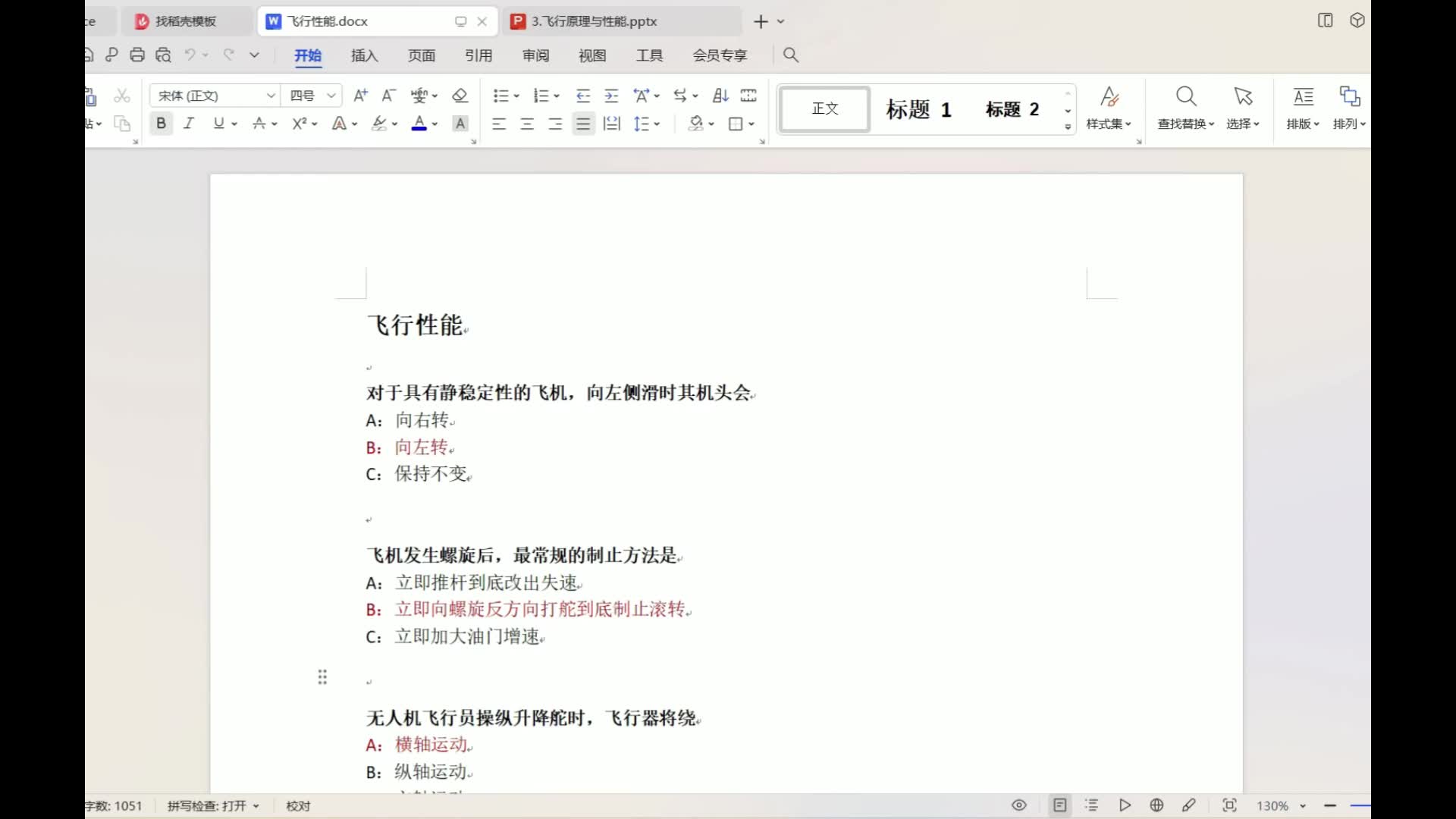
Task: Open the 拼写检查 dropdown in status bar
Action: pyautogui.click(x=213, y=806)
